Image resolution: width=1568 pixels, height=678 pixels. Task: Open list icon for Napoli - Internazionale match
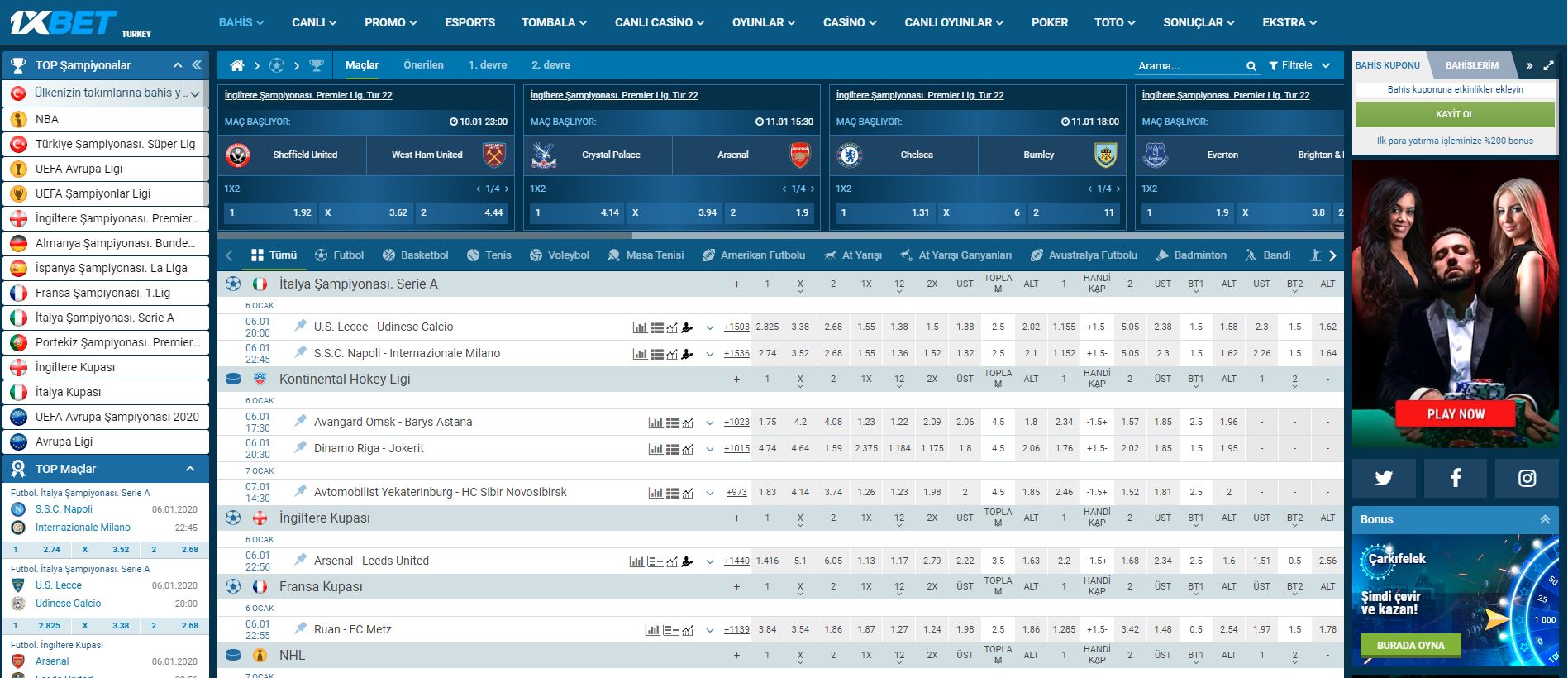[657, 354]
